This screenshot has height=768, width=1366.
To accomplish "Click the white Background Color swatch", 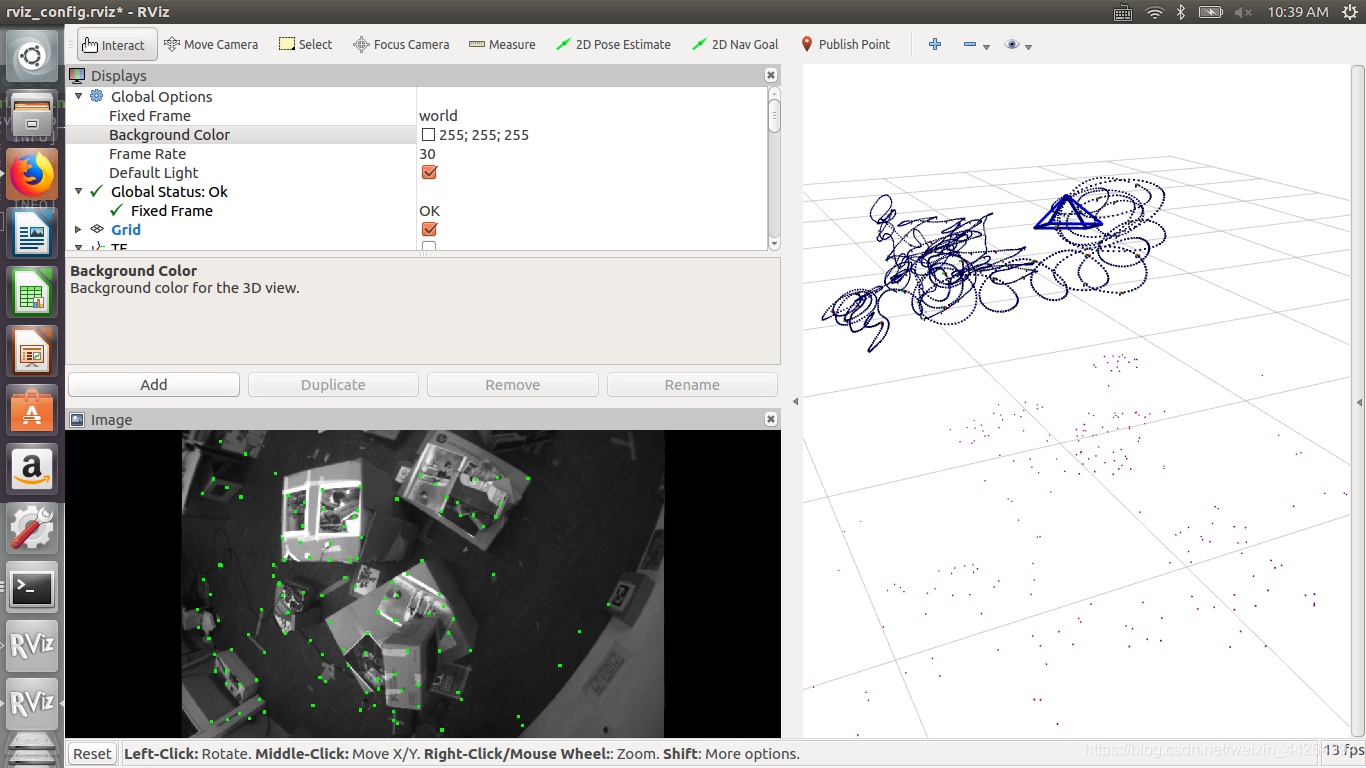I will 428,134.
